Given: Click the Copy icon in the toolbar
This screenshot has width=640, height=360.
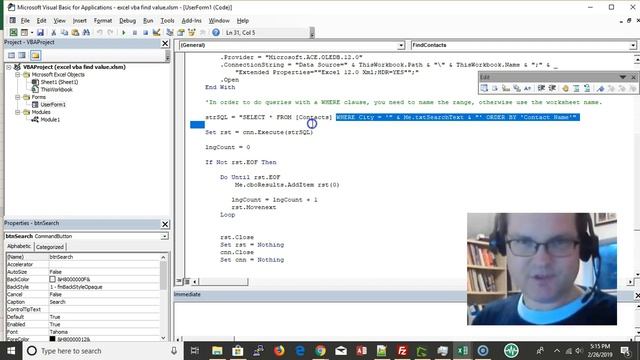Looking at the screenshot, I should point(64,32).
